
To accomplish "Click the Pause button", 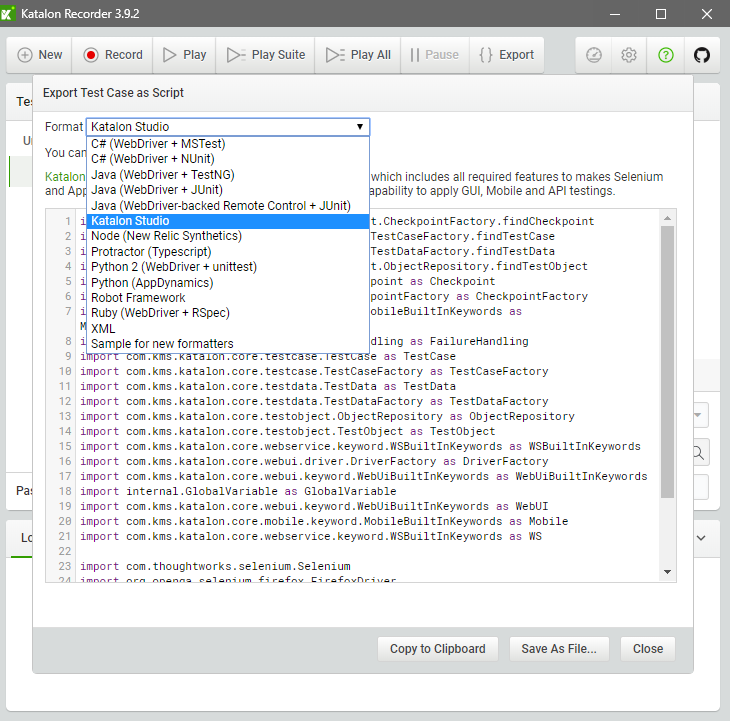I will coord(434,55).
